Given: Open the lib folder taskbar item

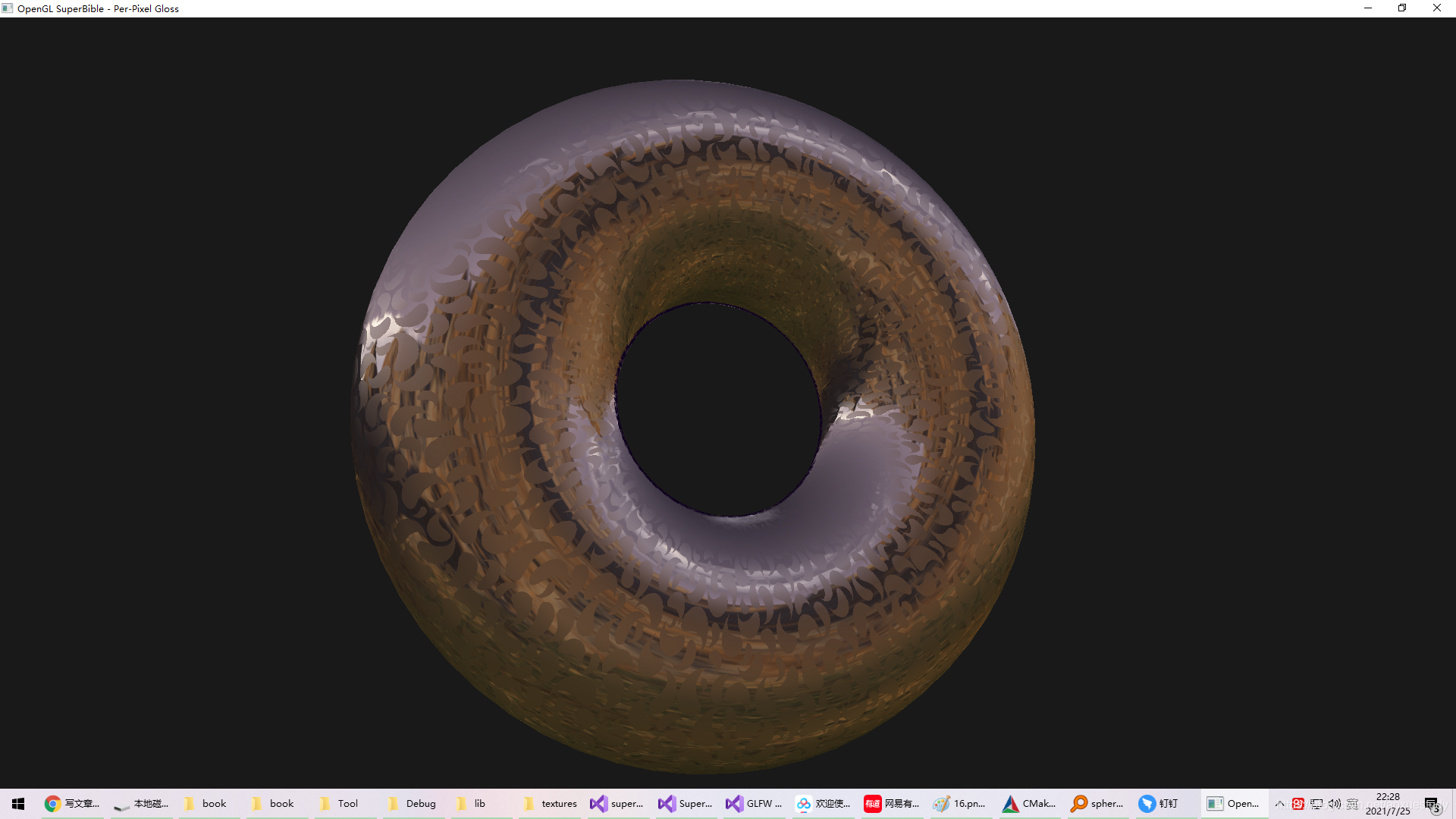Looking at the screenshot, I should 471,804.
